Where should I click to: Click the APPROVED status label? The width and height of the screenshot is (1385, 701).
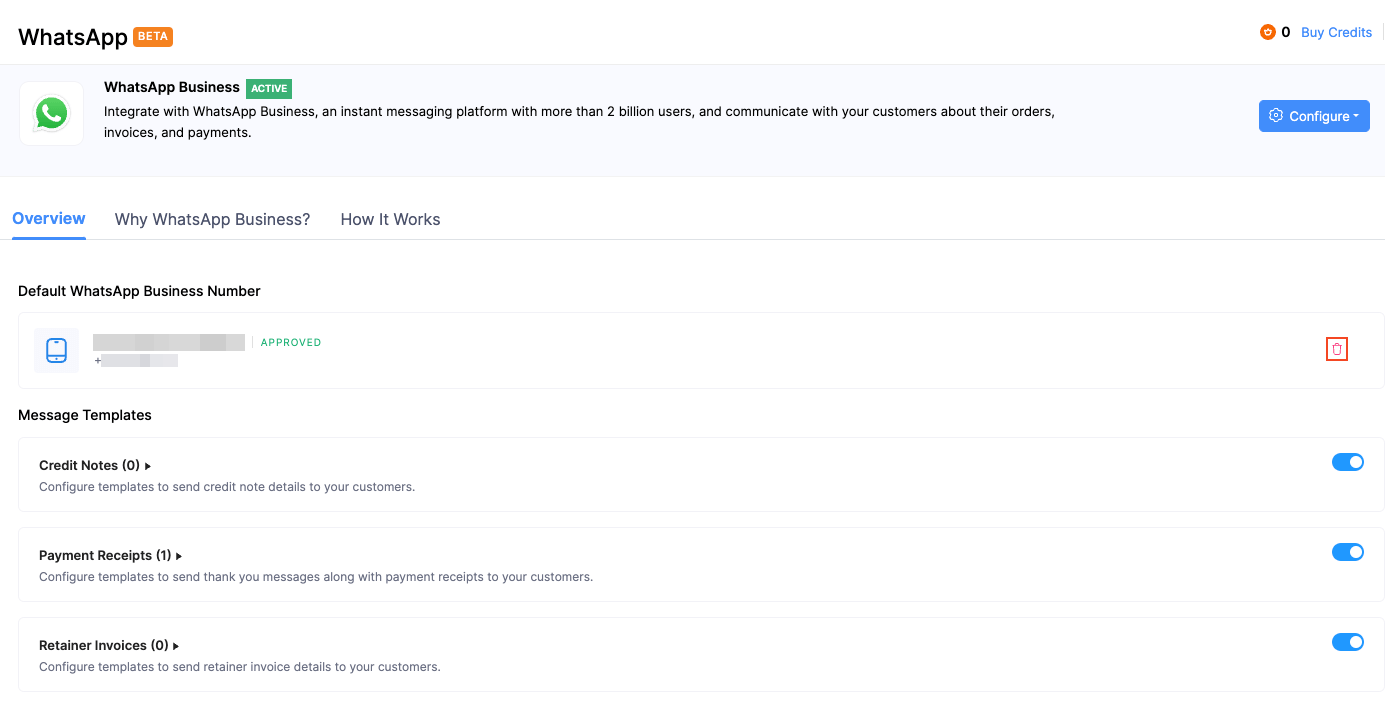(x=291, y=342)
